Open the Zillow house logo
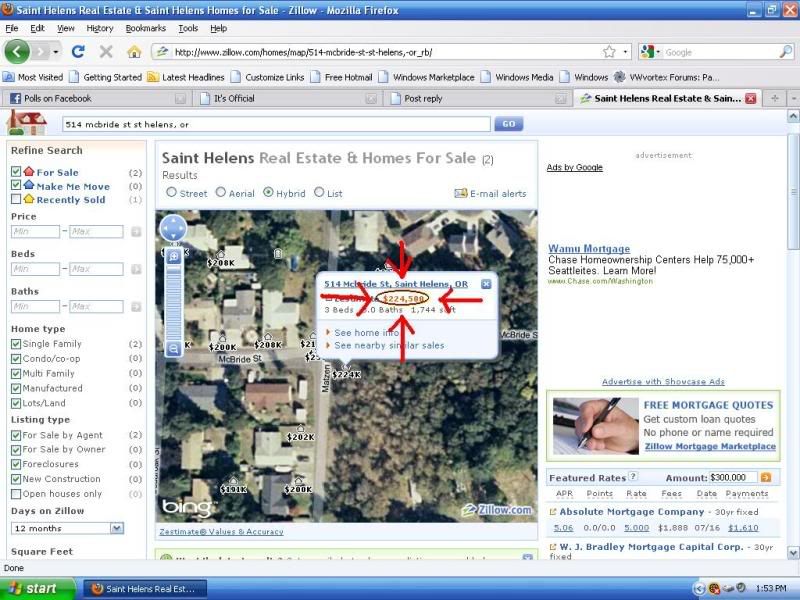This screenshot has height=600, width=800. tap(26, 122)
